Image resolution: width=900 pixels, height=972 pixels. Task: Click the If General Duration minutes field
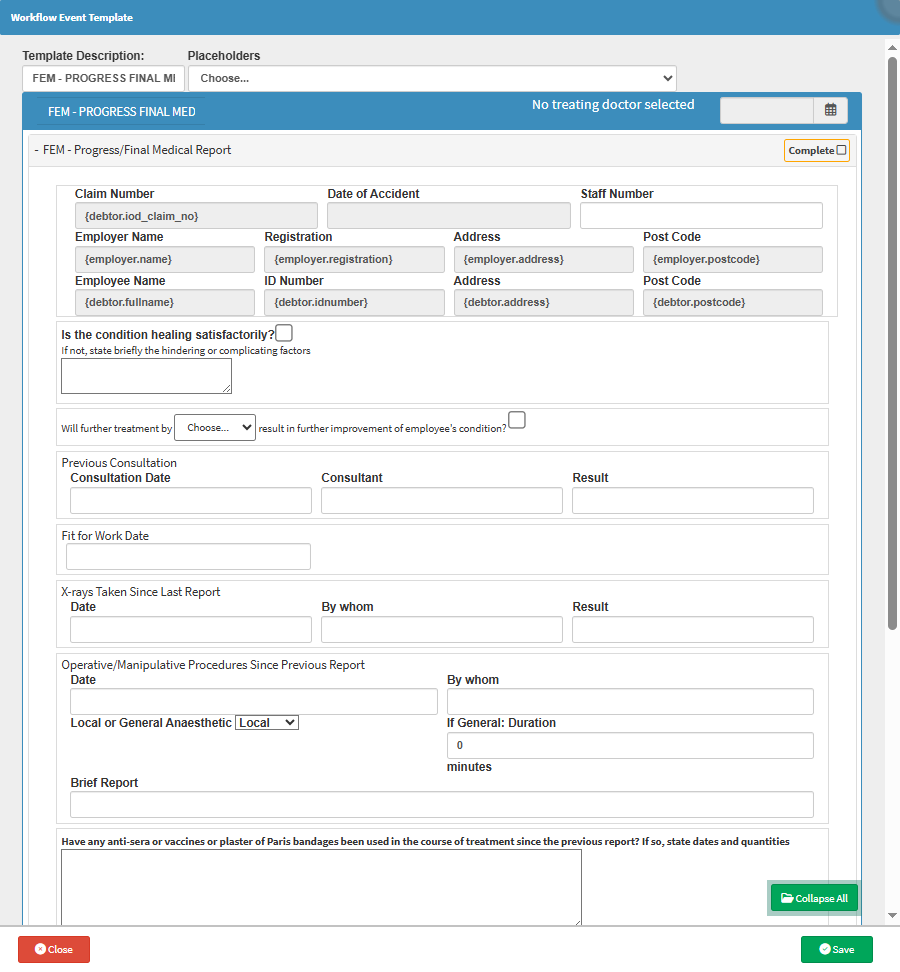click(x=629, y=745)
